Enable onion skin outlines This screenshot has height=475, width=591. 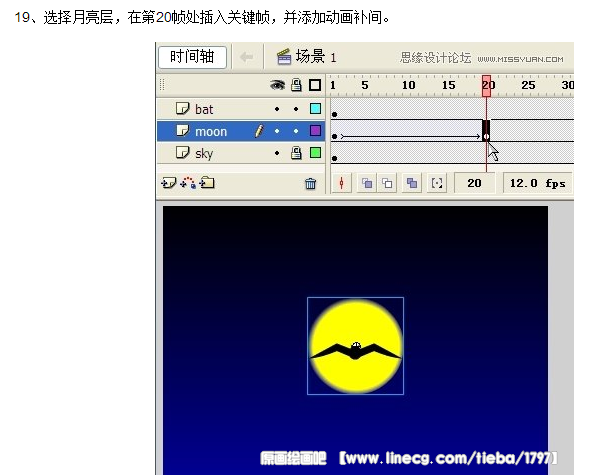click(387, 184)
